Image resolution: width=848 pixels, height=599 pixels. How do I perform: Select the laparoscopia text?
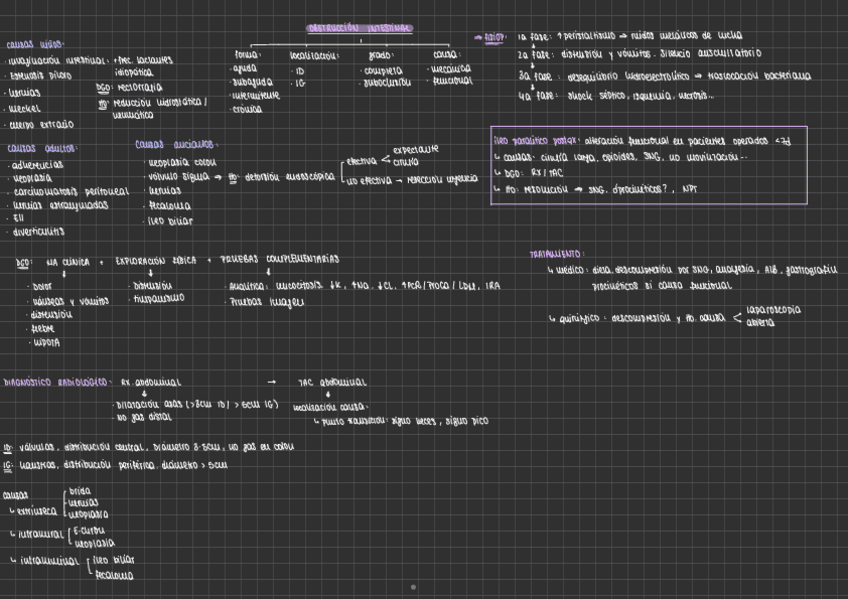tap(774, 310)
